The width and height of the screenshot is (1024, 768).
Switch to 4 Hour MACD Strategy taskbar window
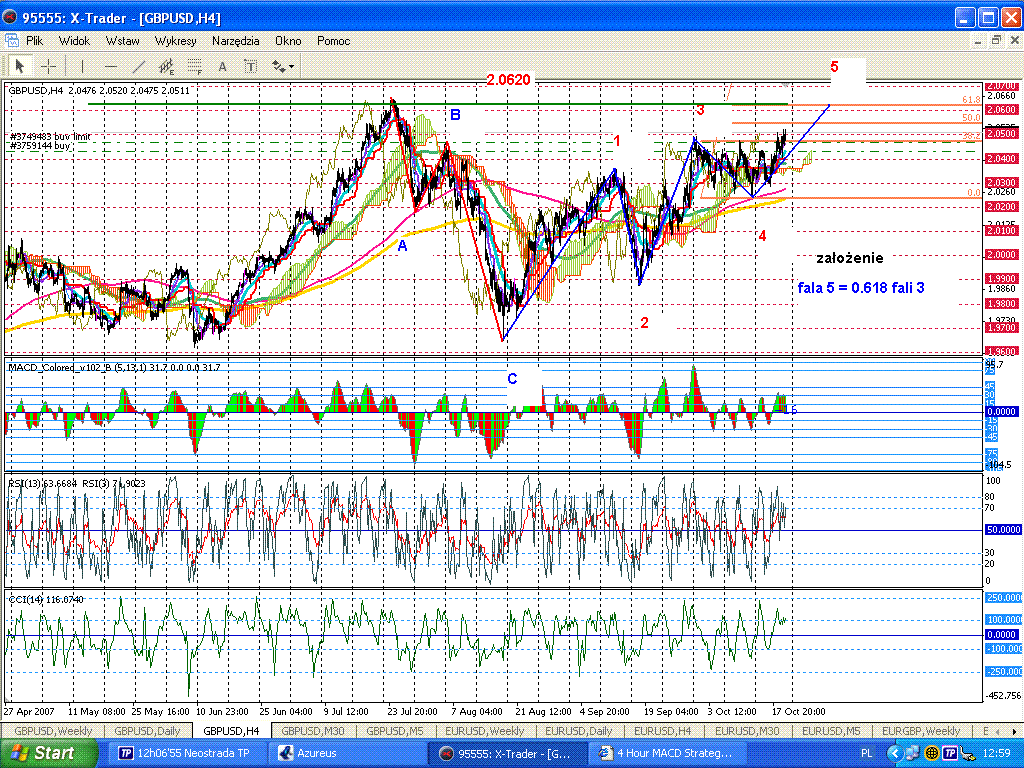tap(667, 754)
